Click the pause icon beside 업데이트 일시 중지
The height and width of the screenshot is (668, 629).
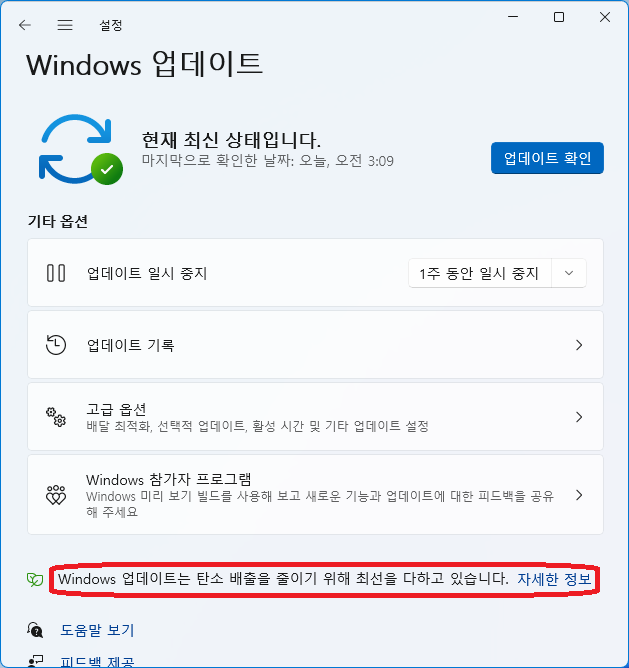56,273
